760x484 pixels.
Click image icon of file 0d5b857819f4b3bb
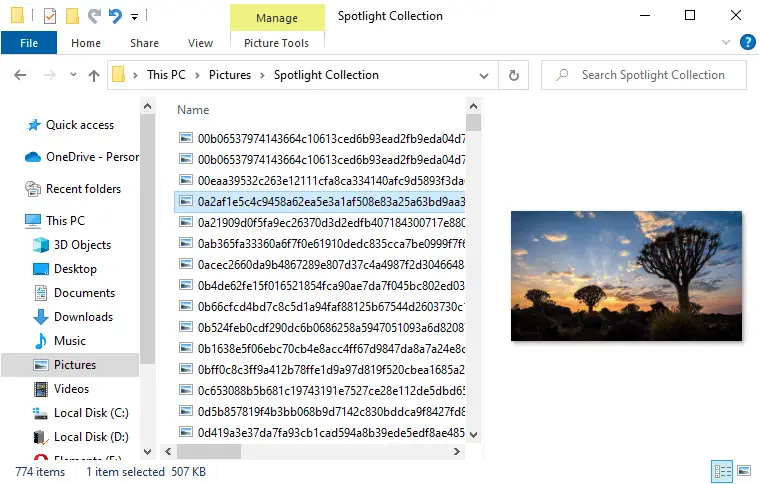coord(186,411)
